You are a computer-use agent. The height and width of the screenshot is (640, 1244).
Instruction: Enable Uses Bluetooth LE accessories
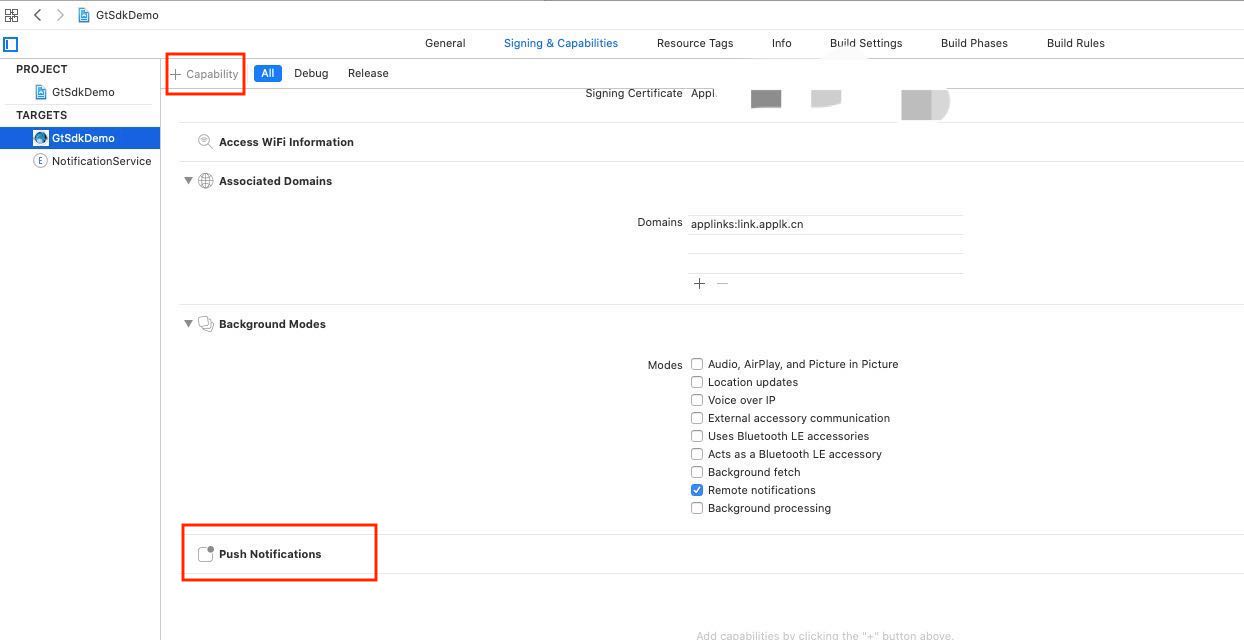(697, 436)
